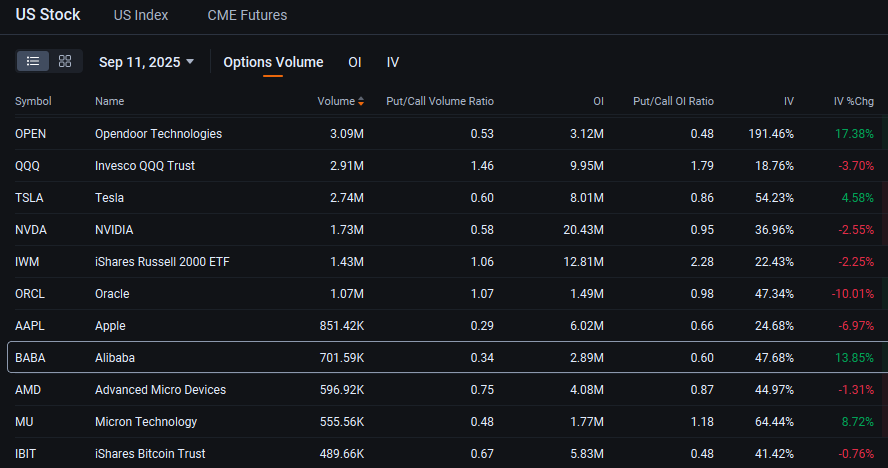
Task: Switch to grid view layout
Action: pyautogui.click(x=65, y=61)
